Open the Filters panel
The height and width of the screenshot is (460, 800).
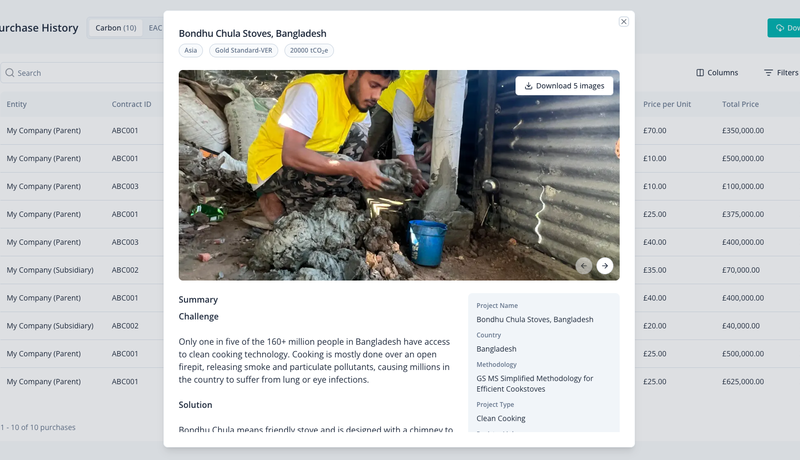(x=781, y=73)
